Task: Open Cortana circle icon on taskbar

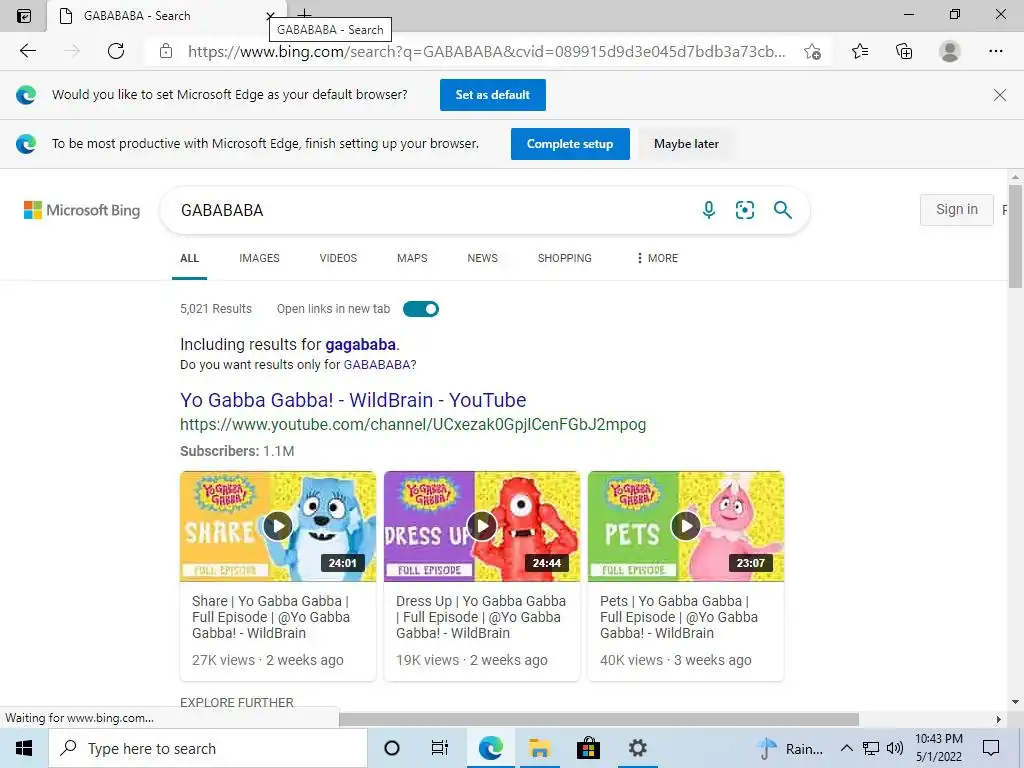Action: click(392, 748)
